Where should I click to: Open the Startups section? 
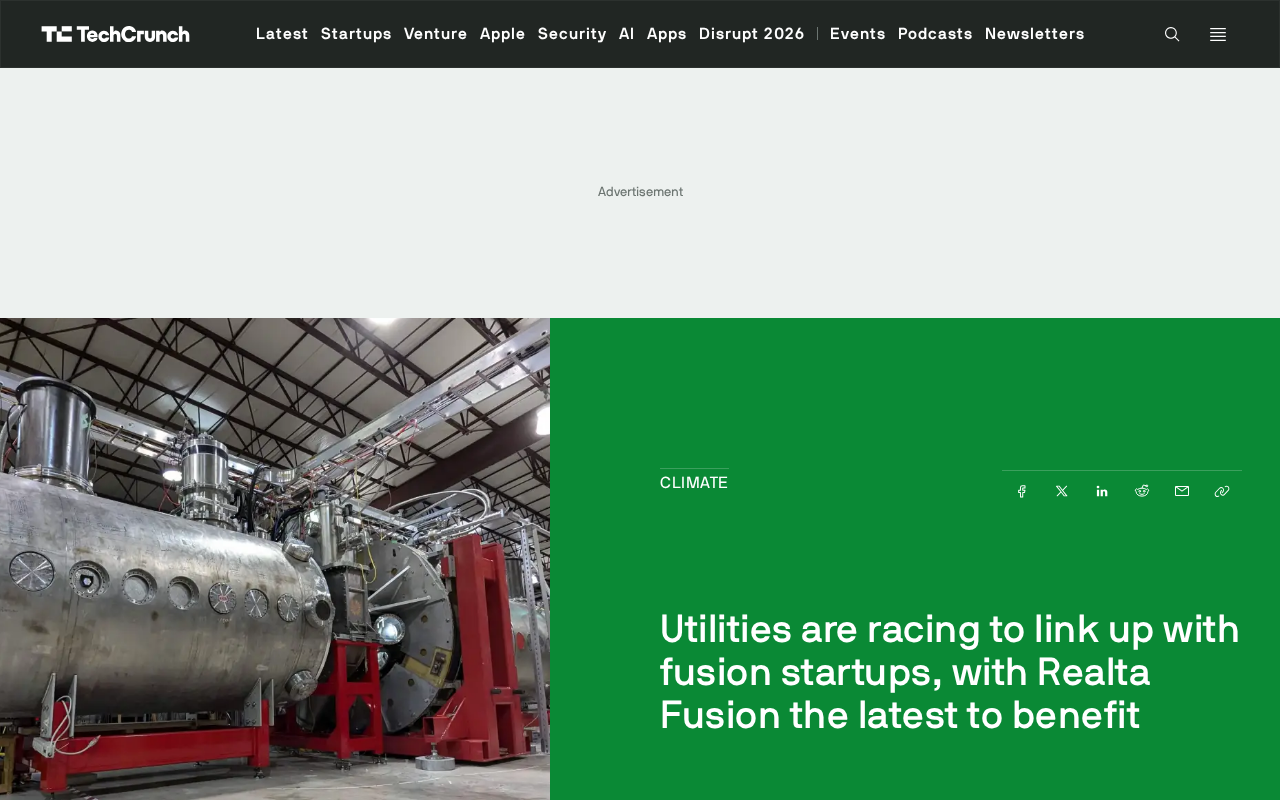click(356, 34)
